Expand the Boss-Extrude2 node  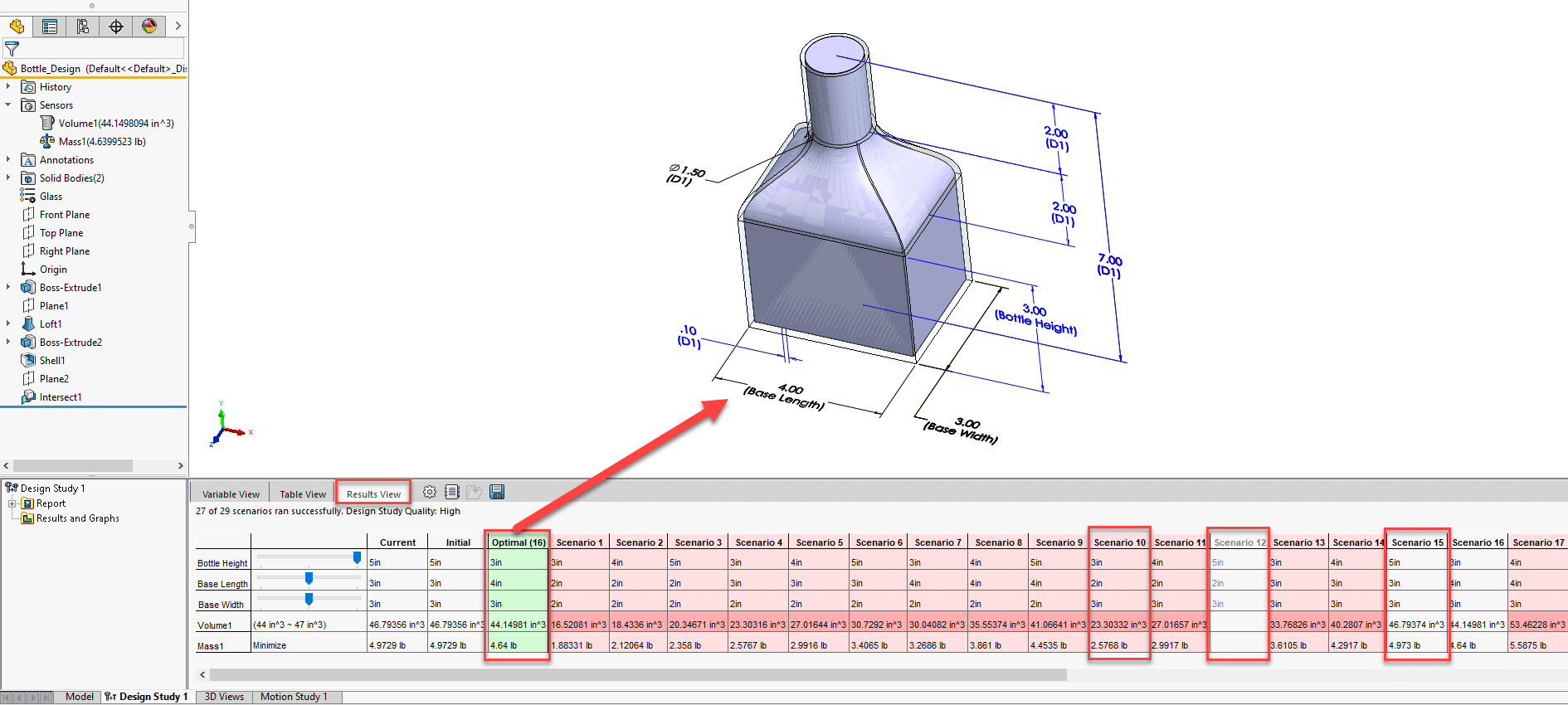(x=8, y=342)
